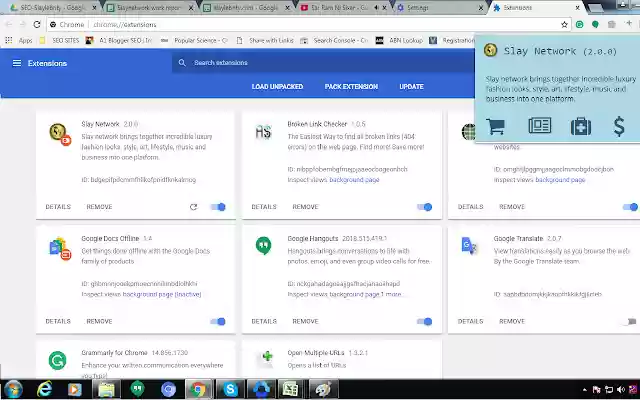Open Google Hangouts background page link
Viewport: 640px width, 400px height.
click(x=354, y=294)
